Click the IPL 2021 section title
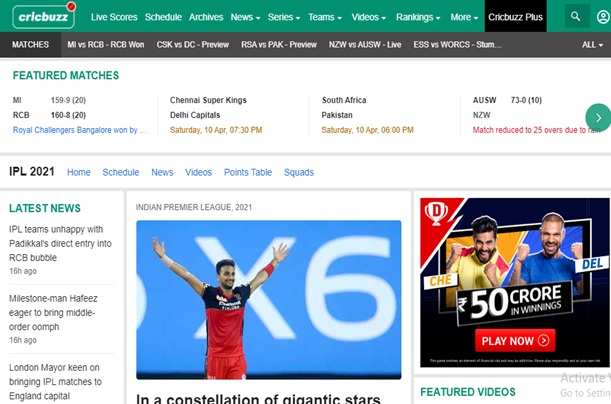This screenshot has width=611, height=404. click(x=32, y=171)
